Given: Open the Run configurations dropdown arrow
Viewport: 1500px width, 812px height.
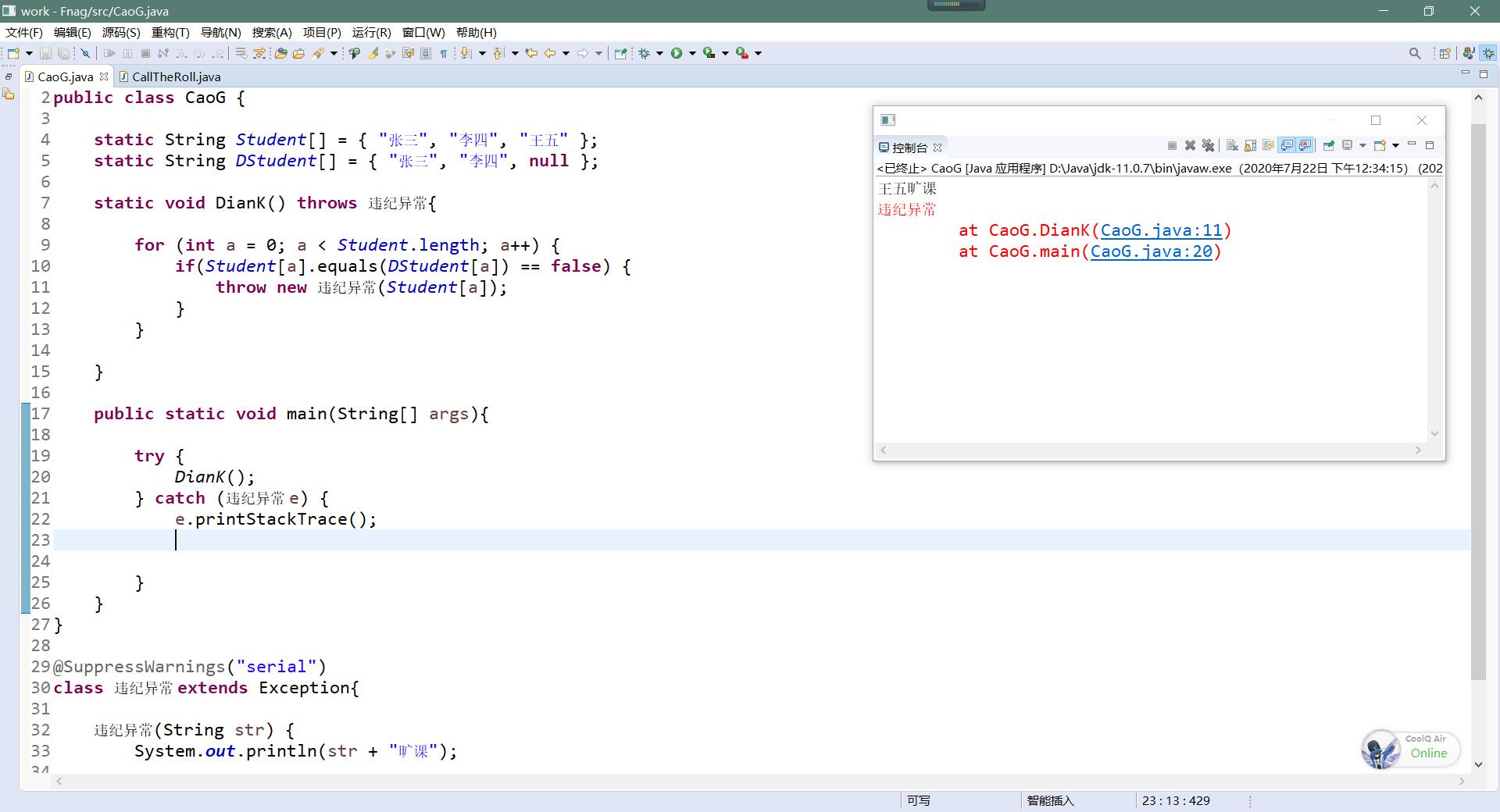Looking at the screenshot, I should point(692,53).
